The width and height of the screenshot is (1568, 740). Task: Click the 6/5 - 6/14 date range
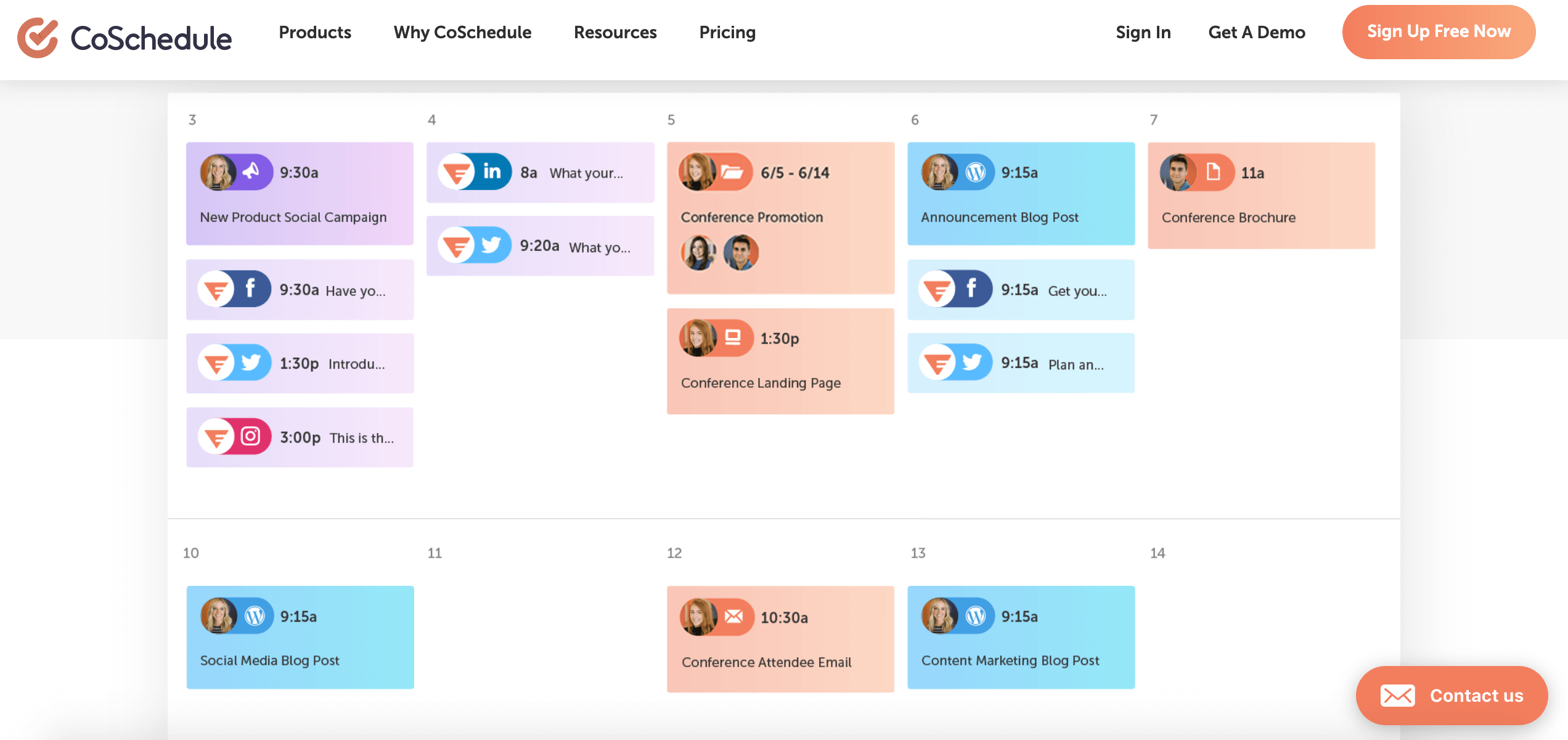[795, 173]
